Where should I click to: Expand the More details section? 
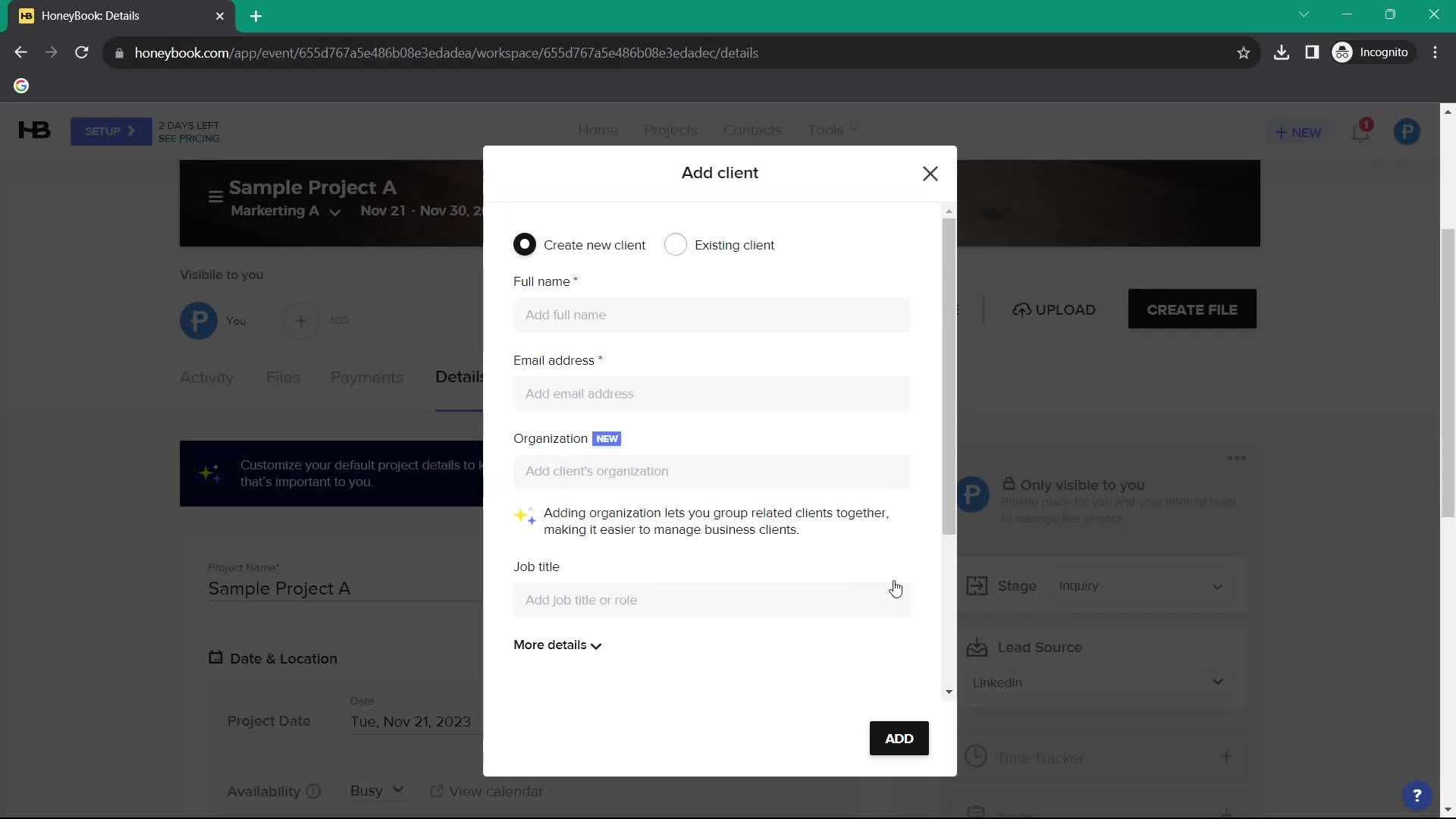[557, 645]
